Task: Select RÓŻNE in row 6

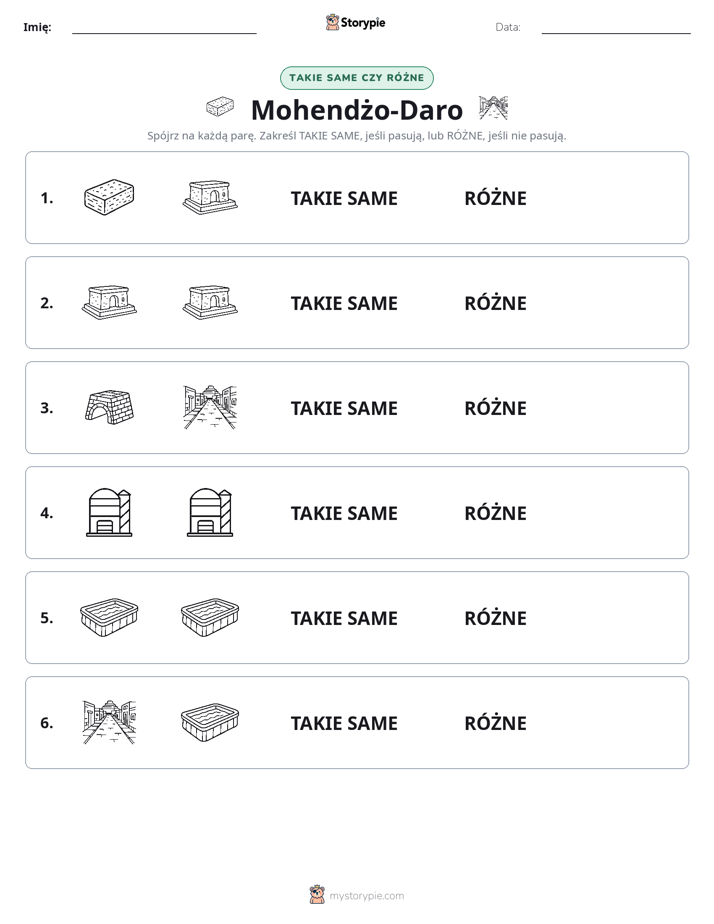Action: [x=495, y=722]
